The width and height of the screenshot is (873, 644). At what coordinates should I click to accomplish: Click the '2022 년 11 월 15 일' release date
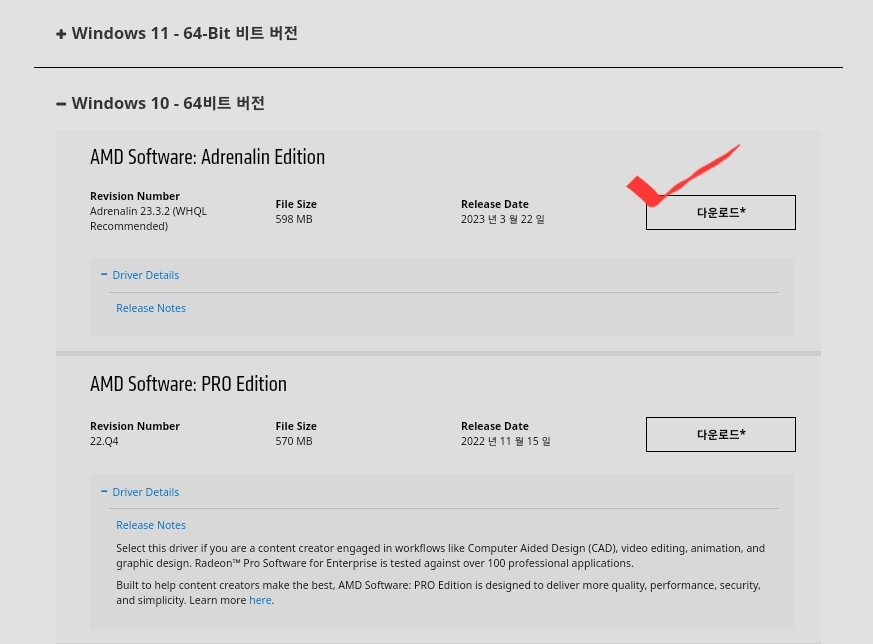(x=506, y=441)
